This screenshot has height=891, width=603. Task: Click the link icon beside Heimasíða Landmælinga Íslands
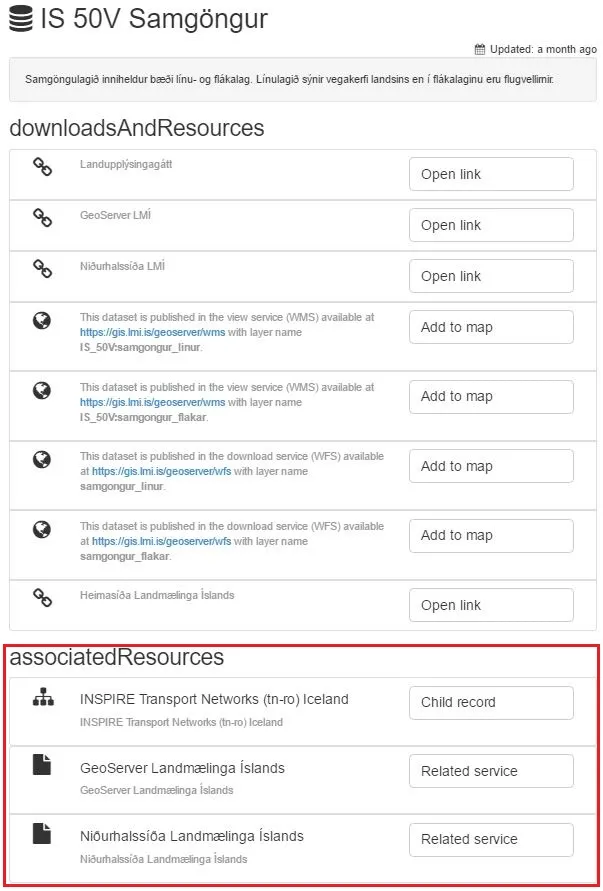click(42, 598)
